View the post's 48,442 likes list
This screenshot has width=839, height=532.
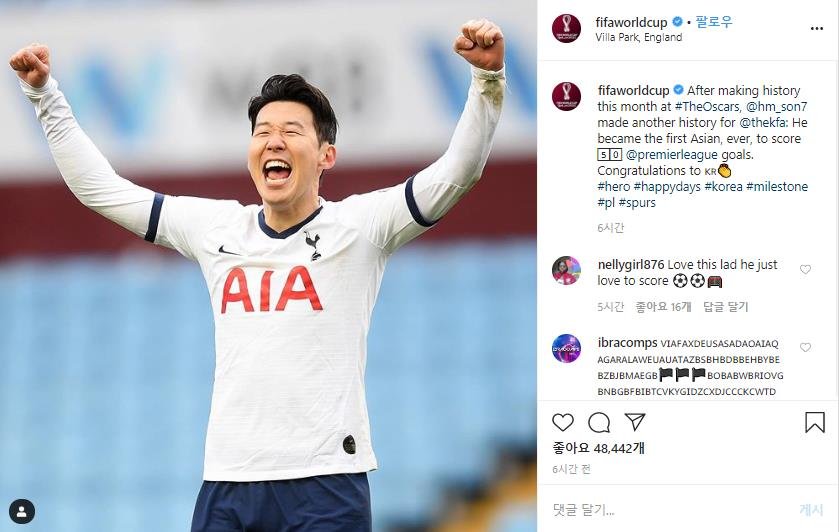[x=598, y=448]
